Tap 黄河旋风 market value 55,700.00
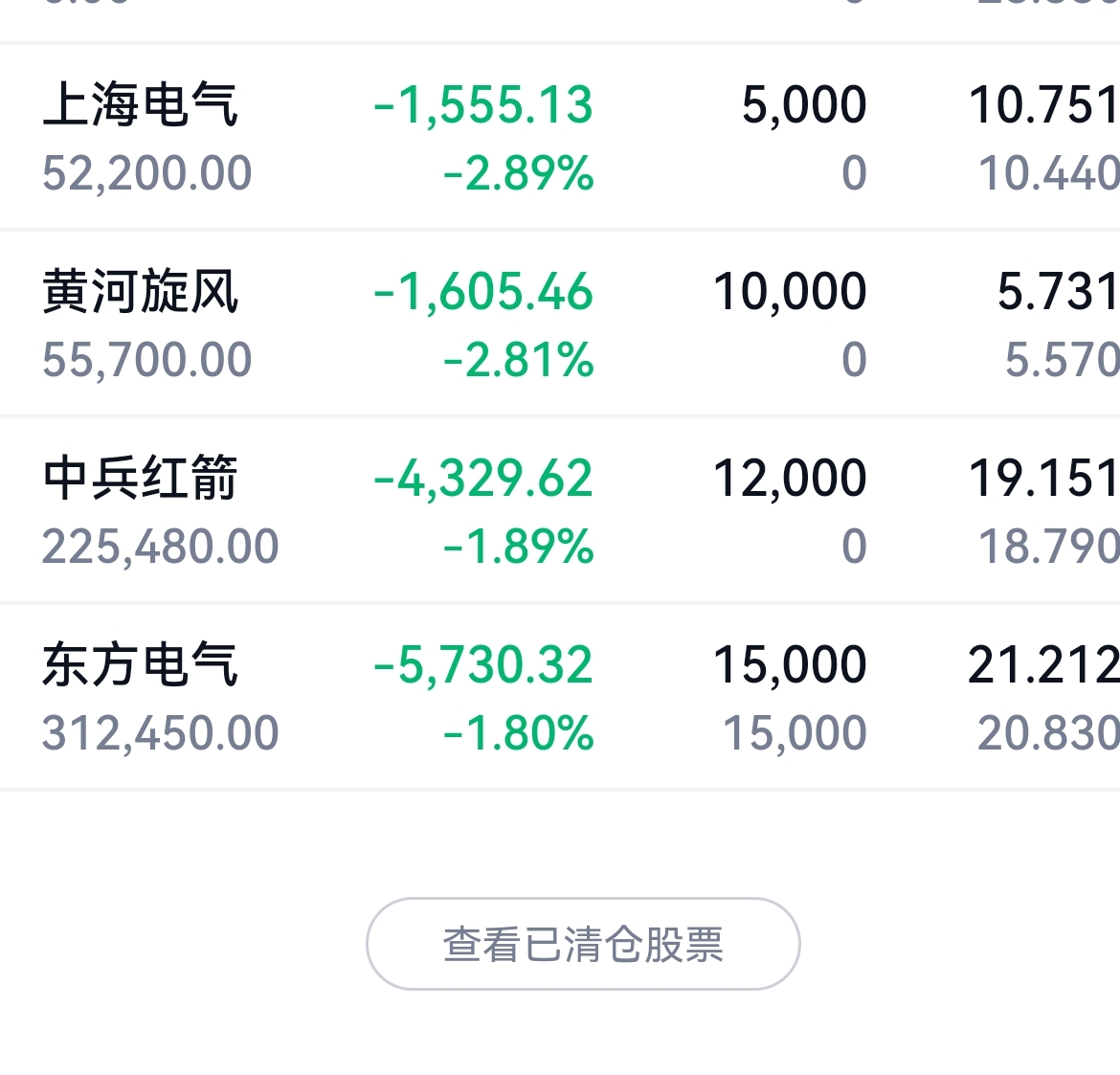This screenshot has height=1075, width=1120. coord(147,360)
